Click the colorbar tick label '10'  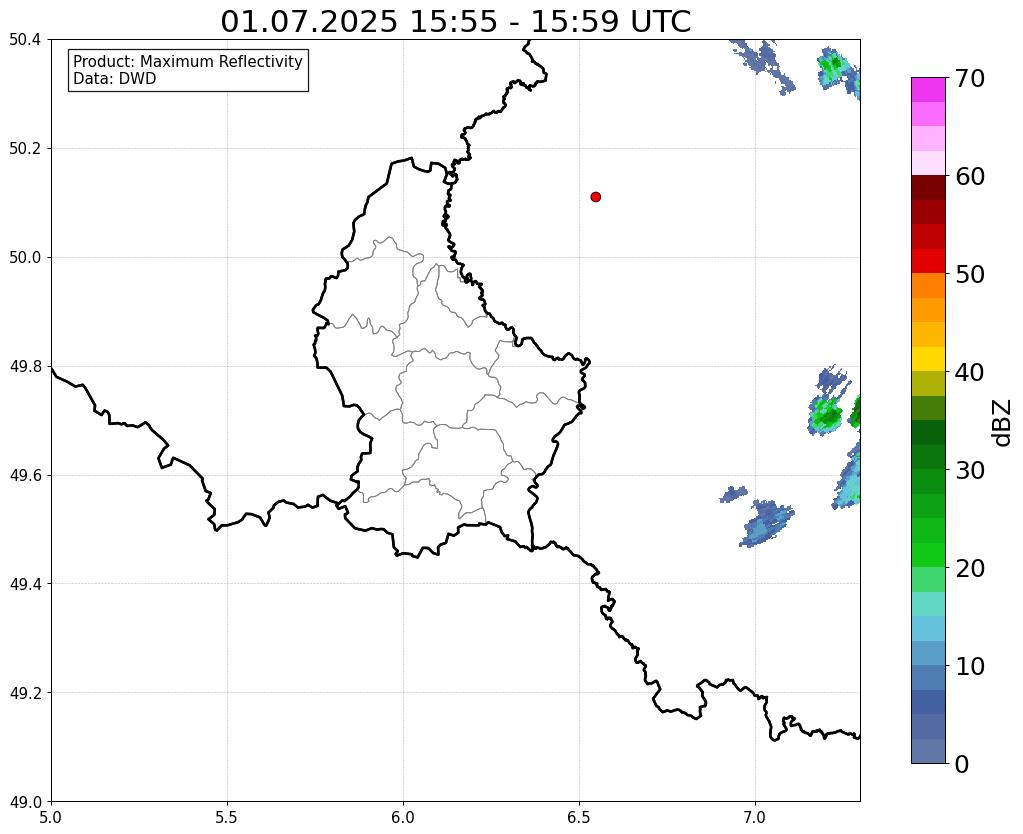coord(970,666)
